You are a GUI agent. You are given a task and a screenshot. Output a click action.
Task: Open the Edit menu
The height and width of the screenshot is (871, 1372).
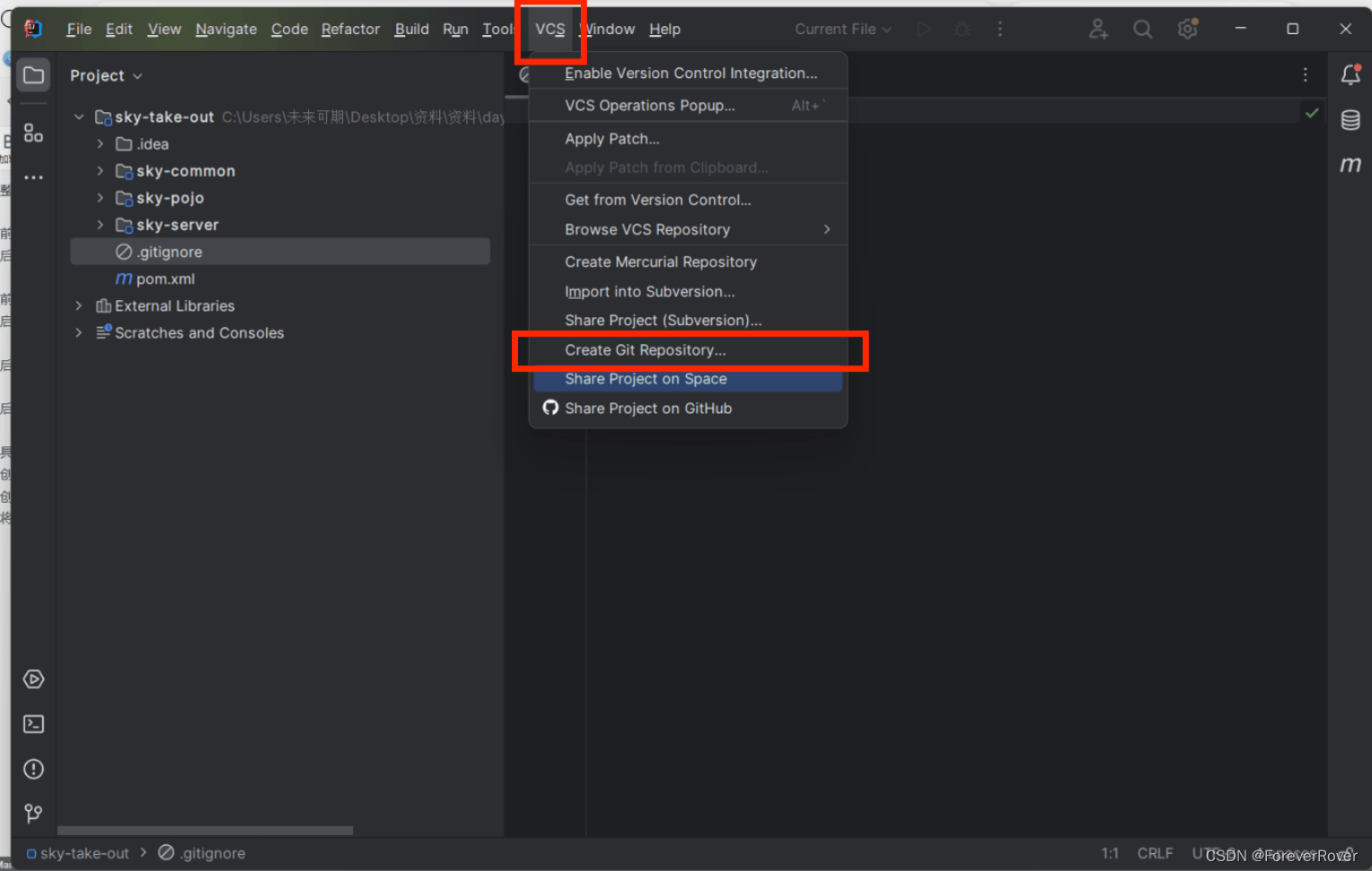tap(119, 29)
